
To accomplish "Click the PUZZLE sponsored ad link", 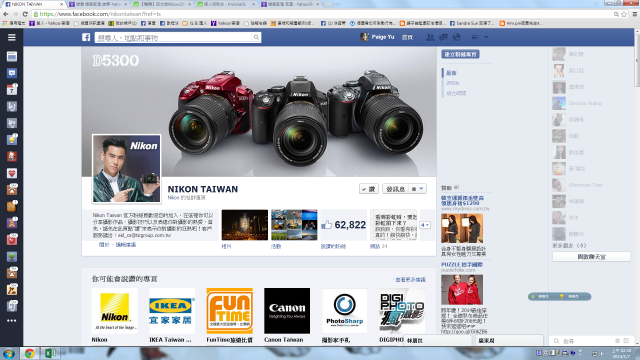I will click(x=462, y=264).
